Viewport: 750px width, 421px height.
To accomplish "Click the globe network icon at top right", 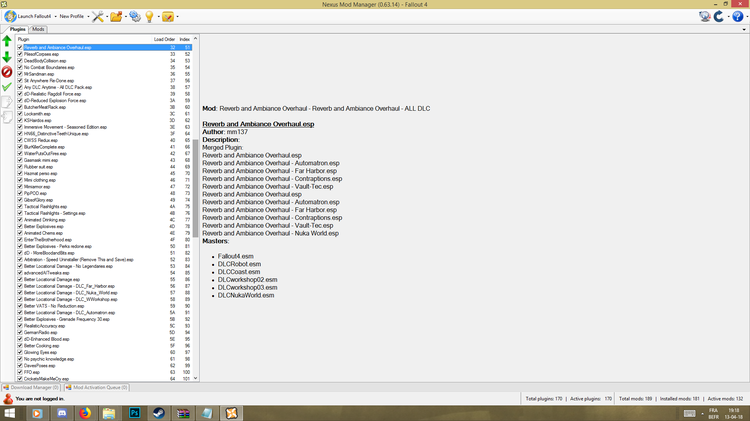I will (705, 16).
